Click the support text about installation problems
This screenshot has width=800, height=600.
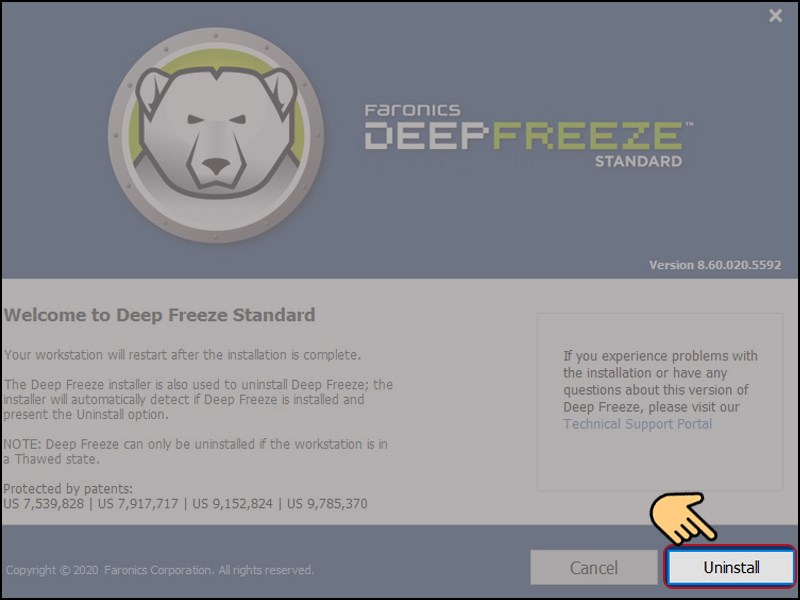(660, 381)
